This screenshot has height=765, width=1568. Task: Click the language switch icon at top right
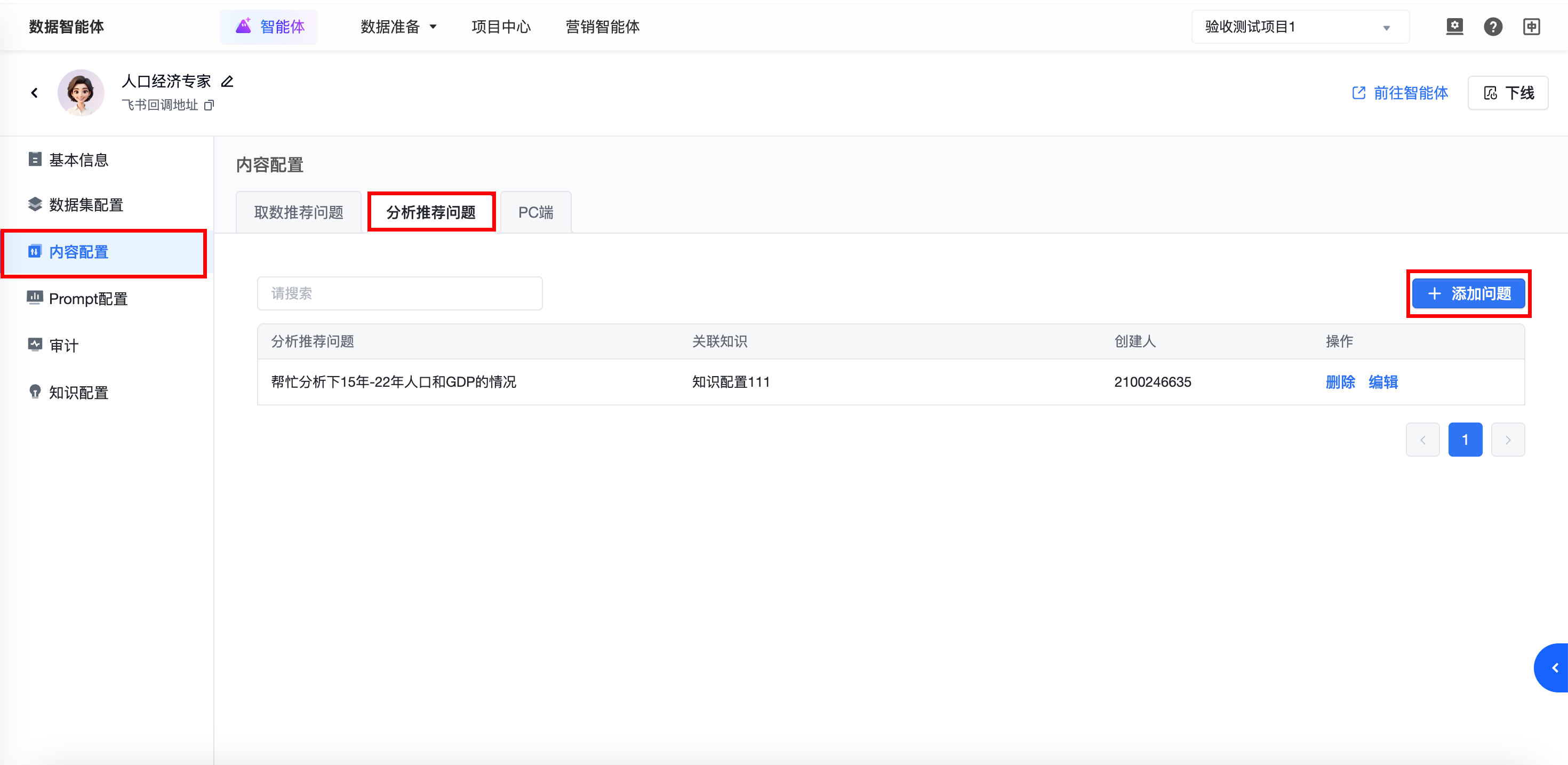tap(1532, 27)
